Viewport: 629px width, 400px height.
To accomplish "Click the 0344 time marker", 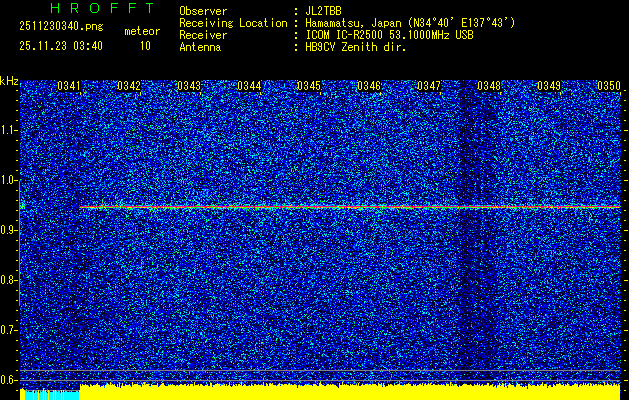I will coord(249,86).
